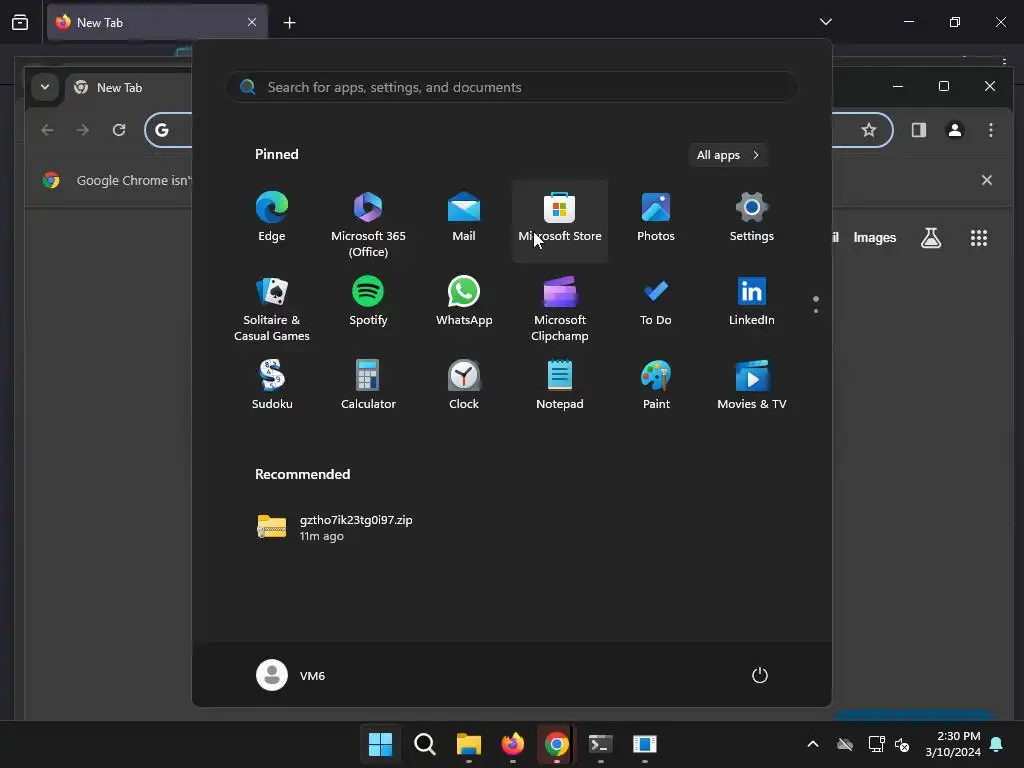Open the terminal app on taskbar
The image size is (1024, 768).
pyautogui.click(x=601, y=744)
